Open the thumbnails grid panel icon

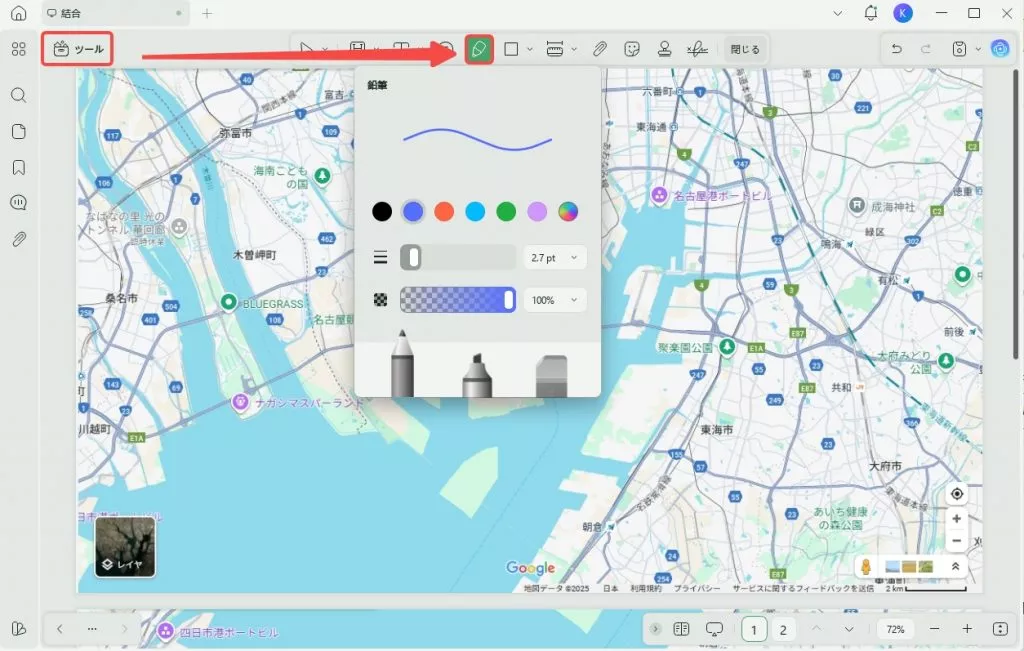click(x=19, y=49)
